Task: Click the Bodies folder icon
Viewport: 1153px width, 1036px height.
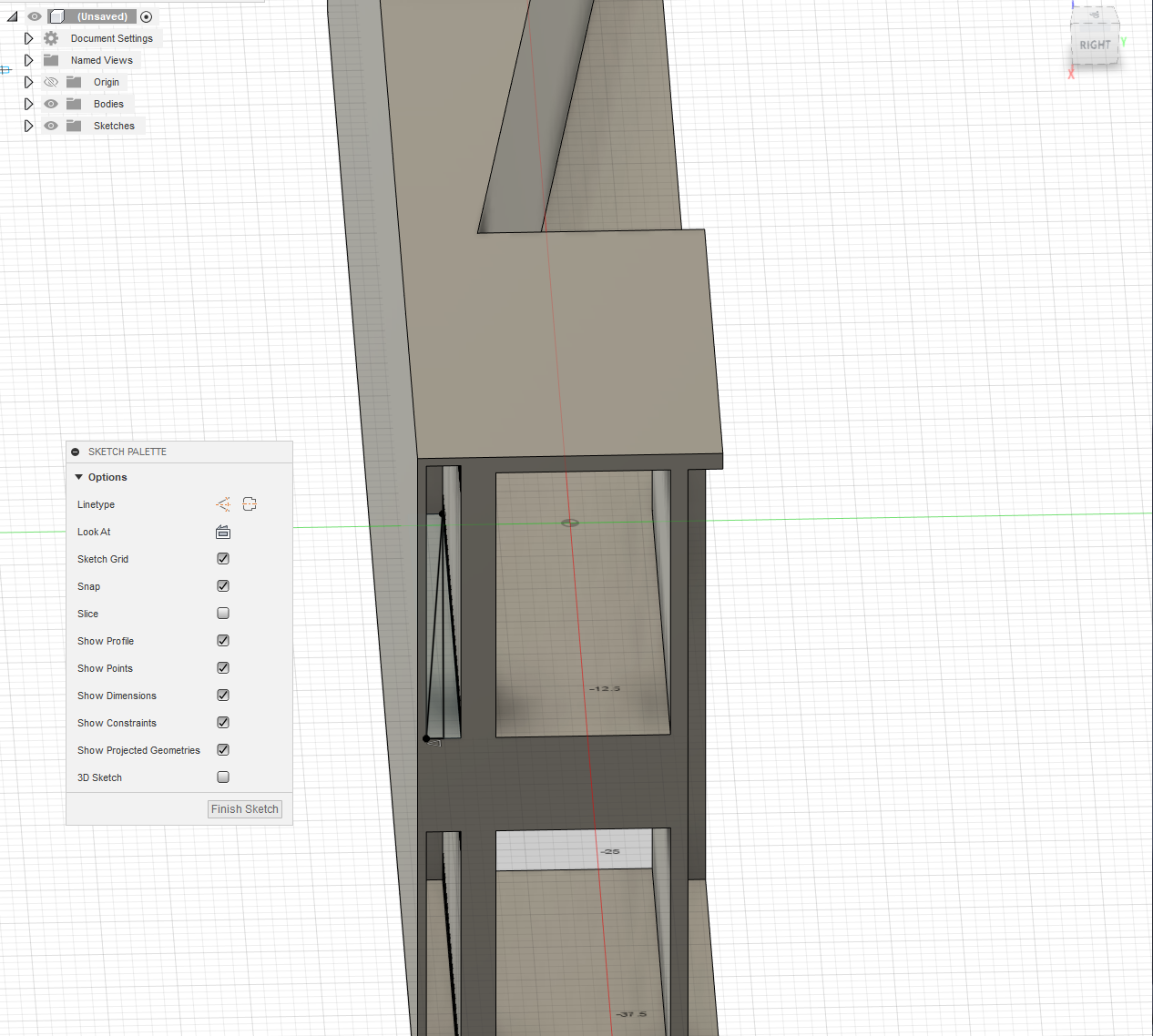Action: 74,104
